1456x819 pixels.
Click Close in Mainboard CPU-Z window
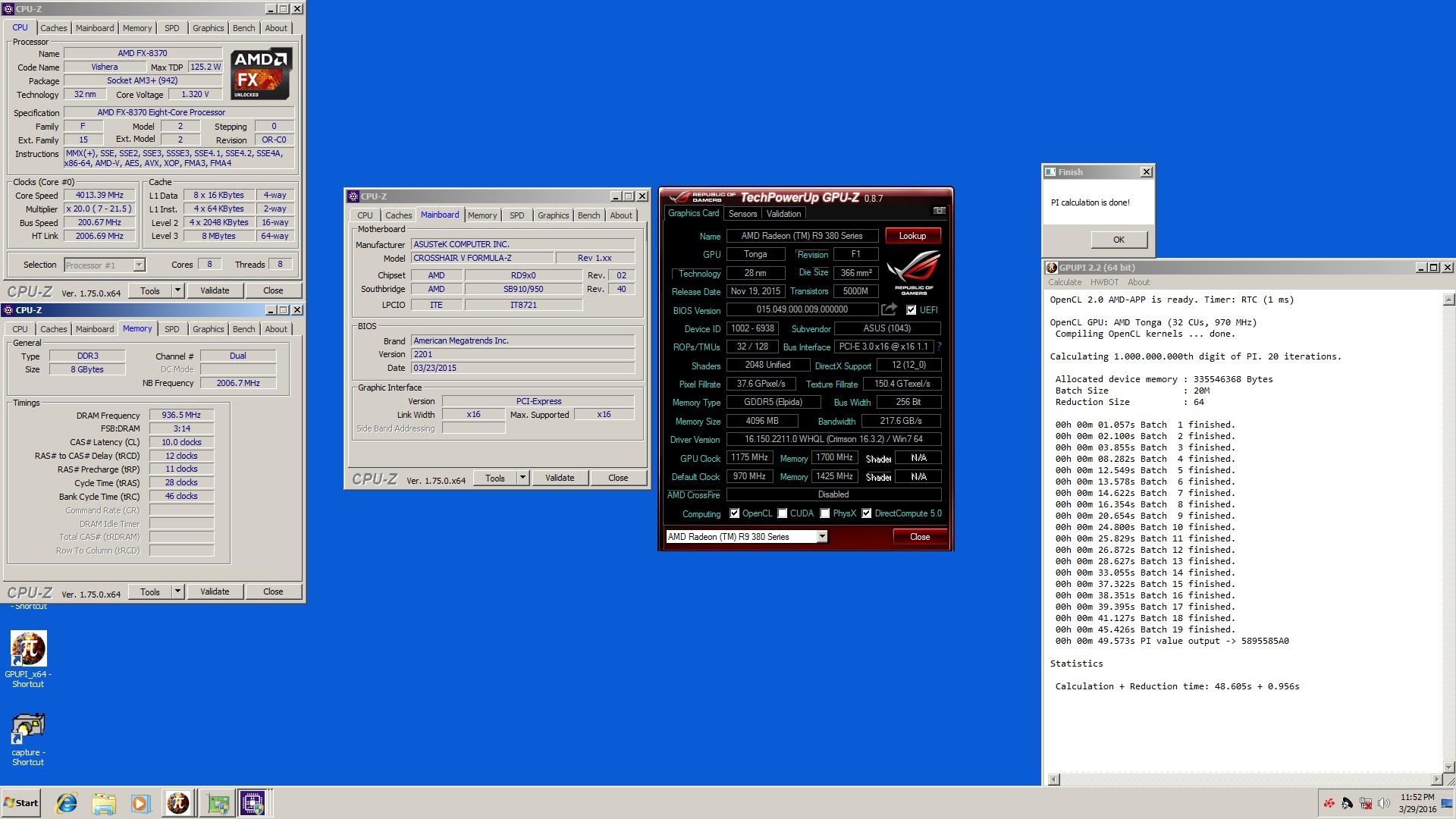(x=618, y=478)
